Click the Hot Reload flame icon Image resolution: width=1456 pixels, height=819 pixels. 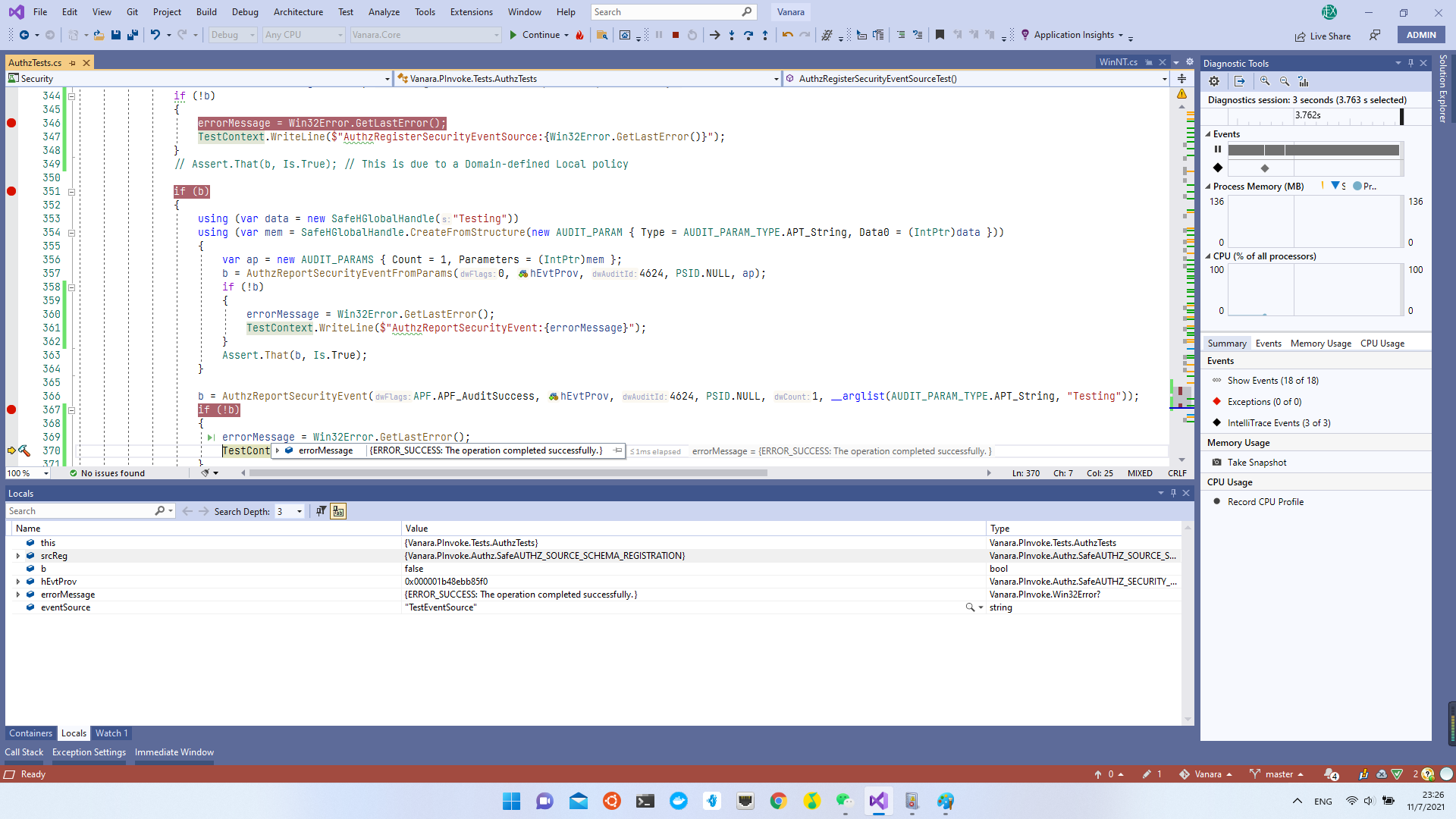[580, 35]
